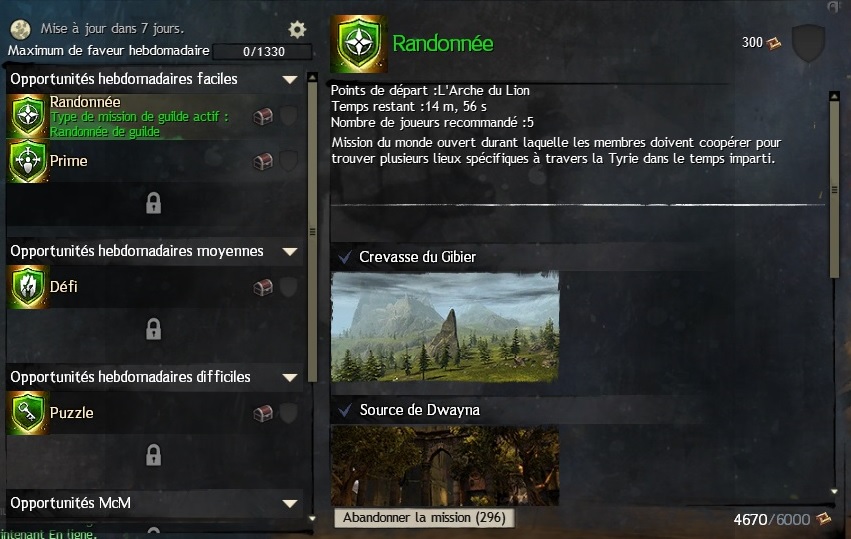Expand the Opportunités McM section
Screen dimensions: 851x539
click(290, 503)
